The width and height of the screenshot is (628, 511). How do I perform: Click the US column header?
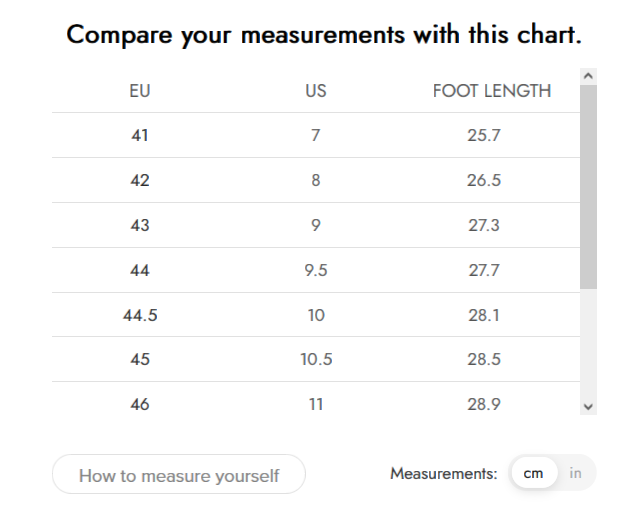point(316,91)
